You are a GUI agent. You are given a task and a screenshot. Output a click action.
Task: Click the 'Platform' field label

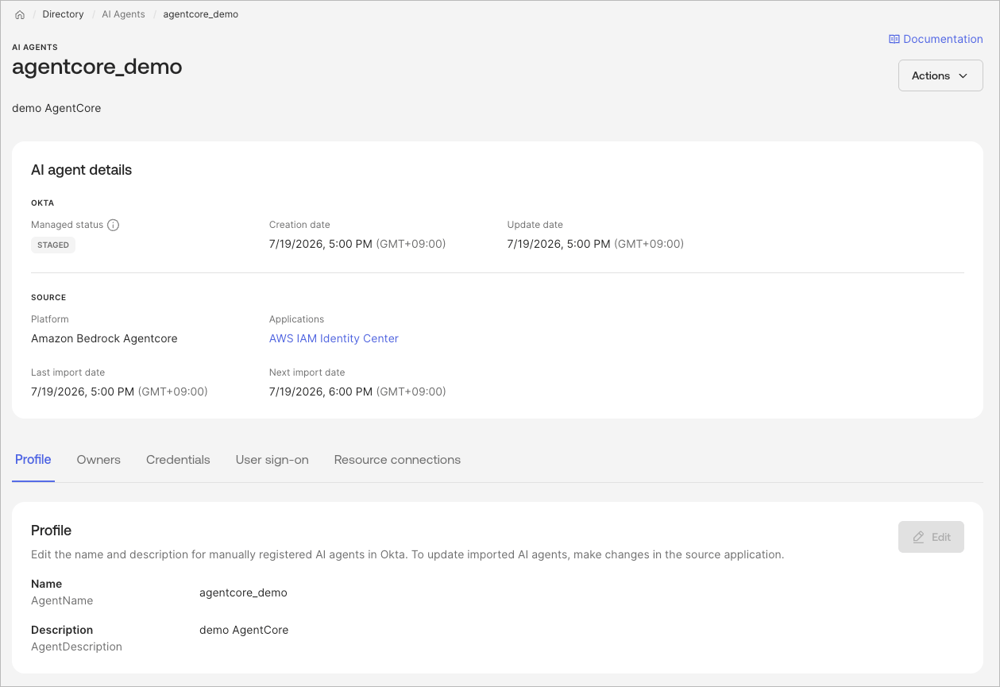[50, 319]
